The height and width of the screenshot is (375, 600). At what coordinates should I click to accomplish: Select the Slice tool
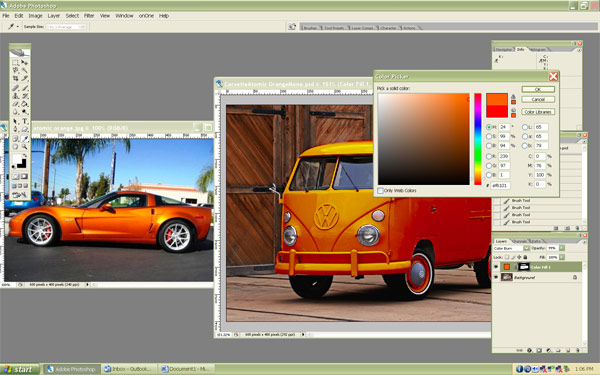pos(24,78)
